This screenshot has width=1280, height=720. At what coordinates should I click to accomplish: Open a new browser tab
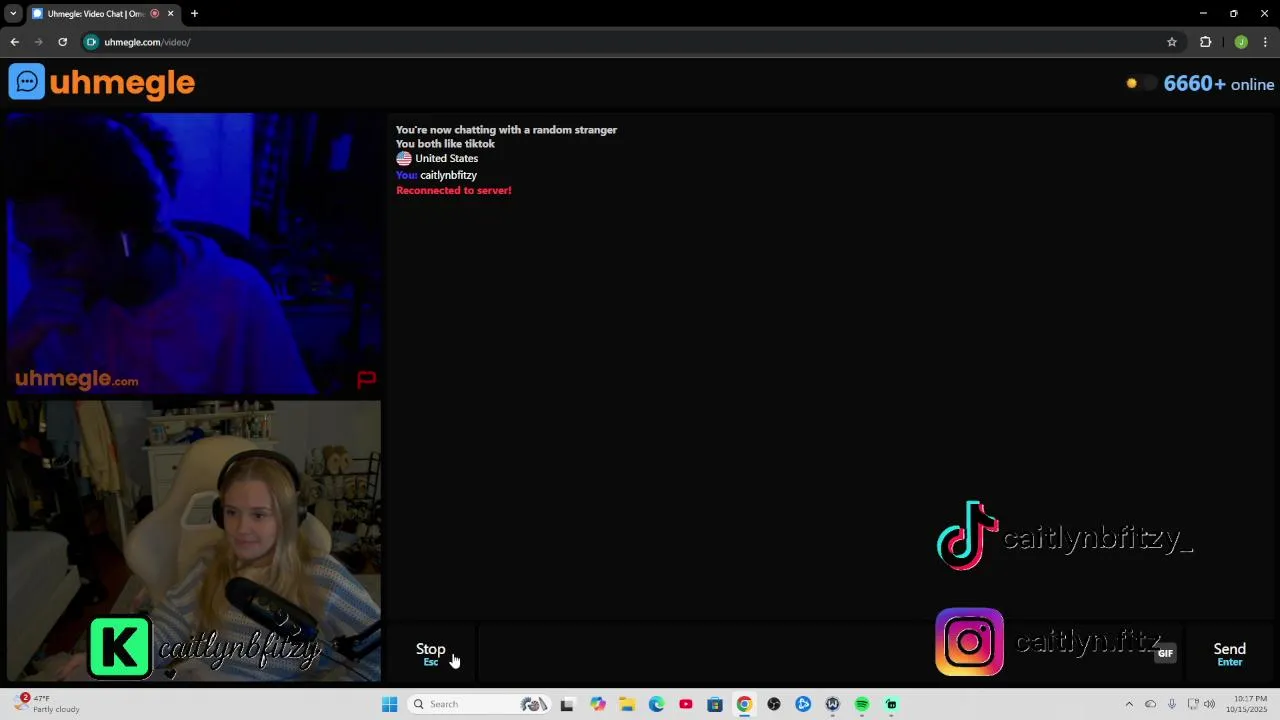[x=194, y=14]
